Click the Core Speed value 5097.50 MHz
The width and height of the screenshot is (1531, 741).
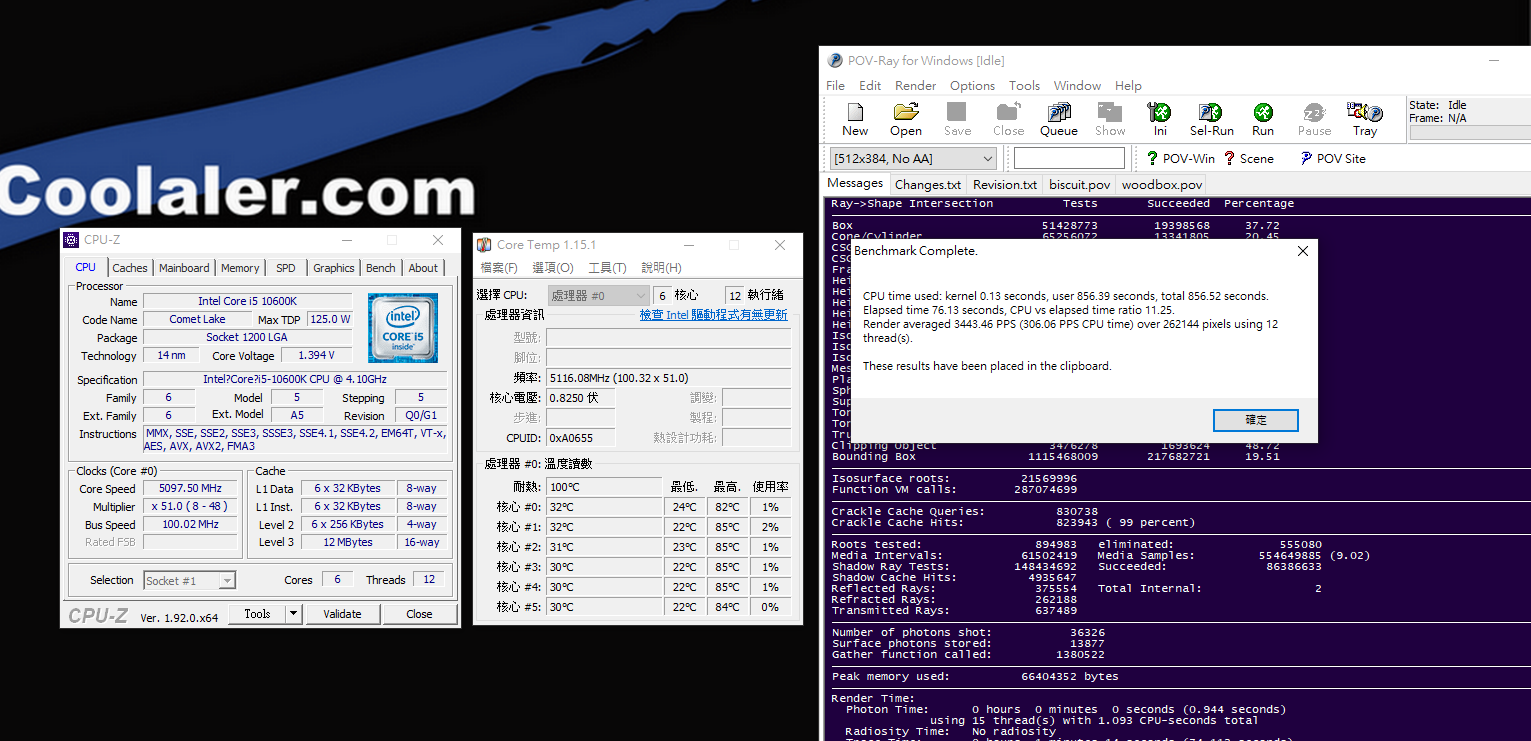(190, 488)
